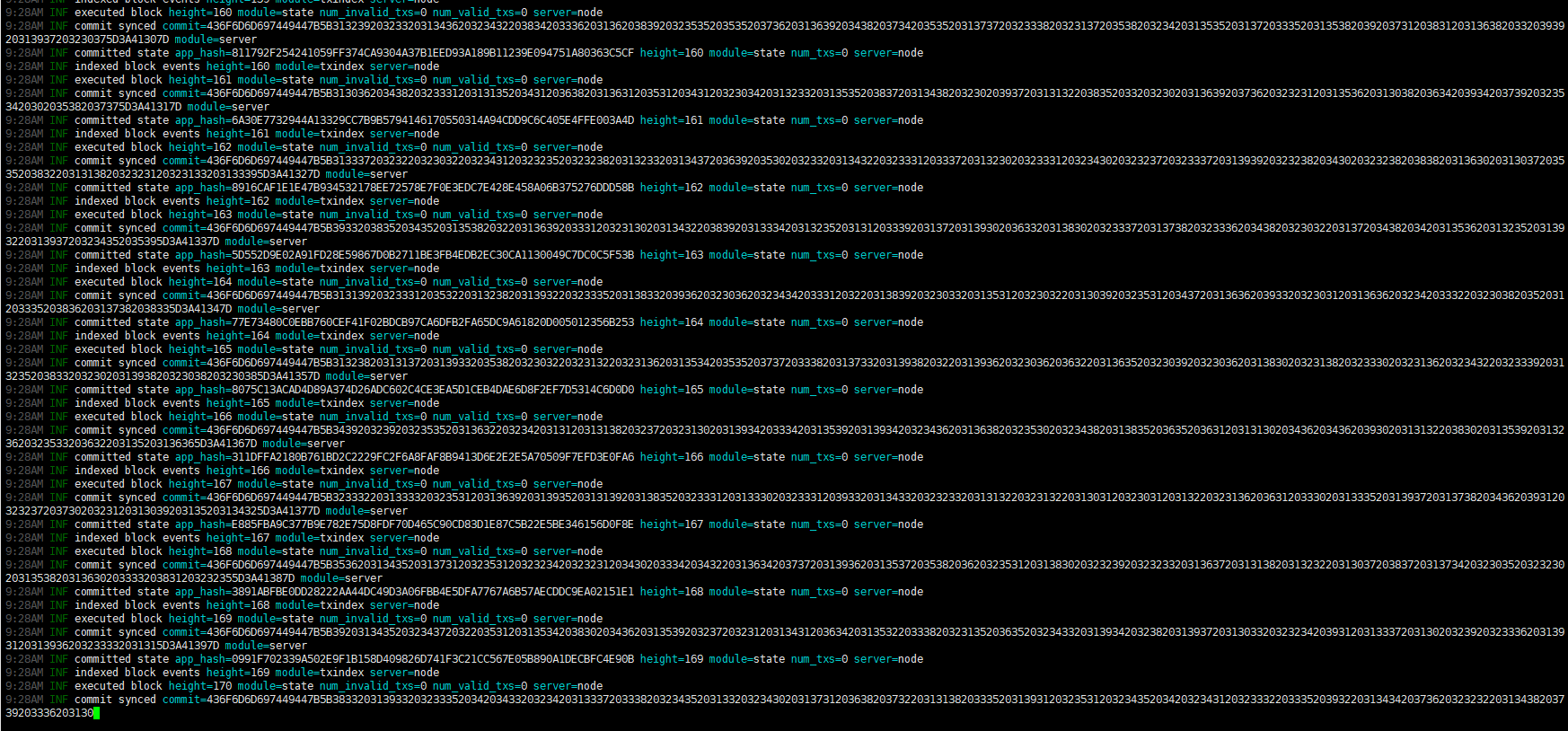Click the wrapped commit text ending 5D3A41347D
This screenshot has height=731, width=1568.
coord(119,309)
